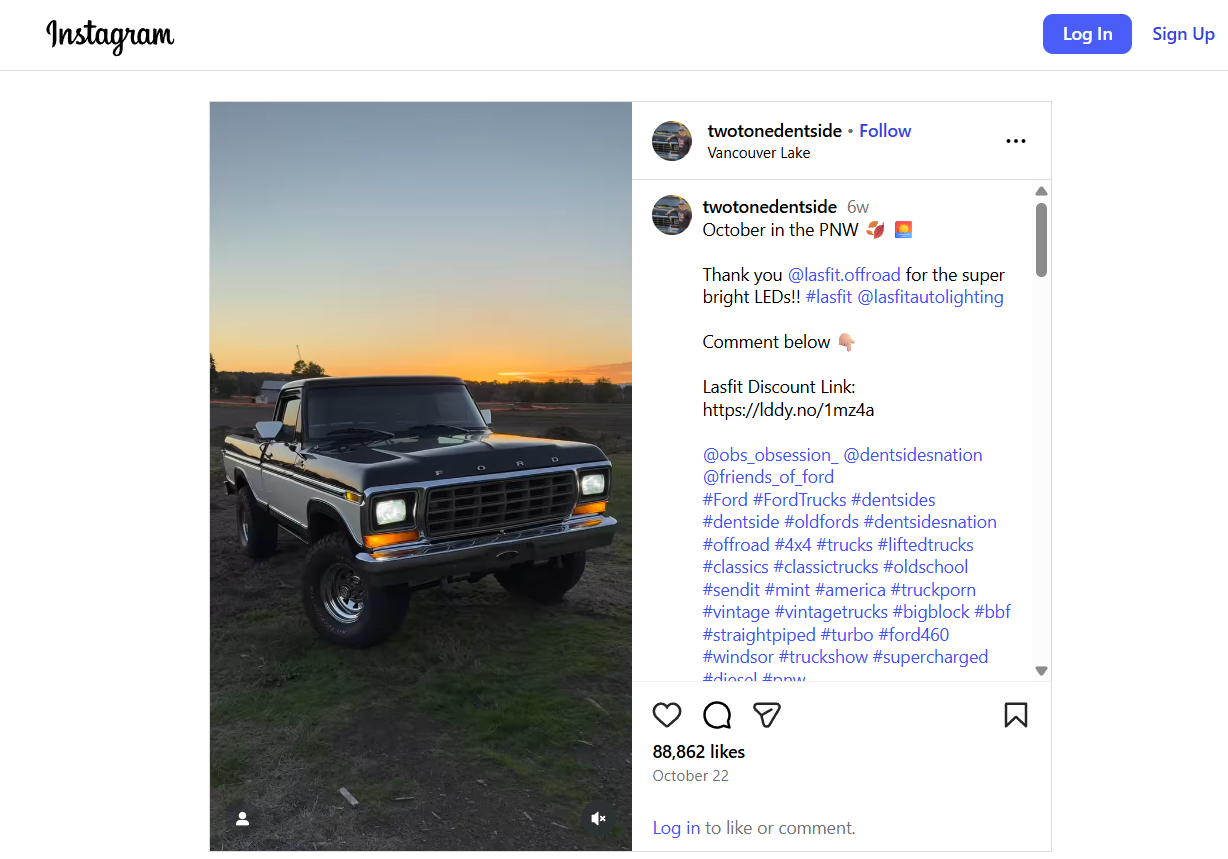Click the #FordTrucks hashtag
This screenshot has height=859, width=1228.
point(799,500)
